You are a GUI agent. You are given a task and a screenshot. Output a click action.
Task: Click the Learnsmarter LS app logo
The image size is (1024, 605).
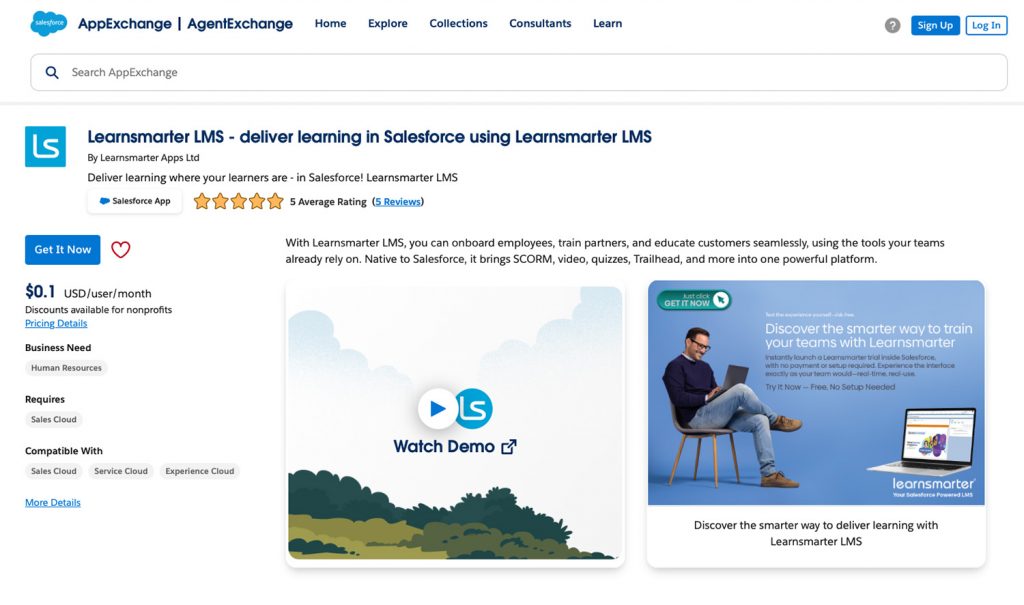pyautogui.click(x=45, y=146)
